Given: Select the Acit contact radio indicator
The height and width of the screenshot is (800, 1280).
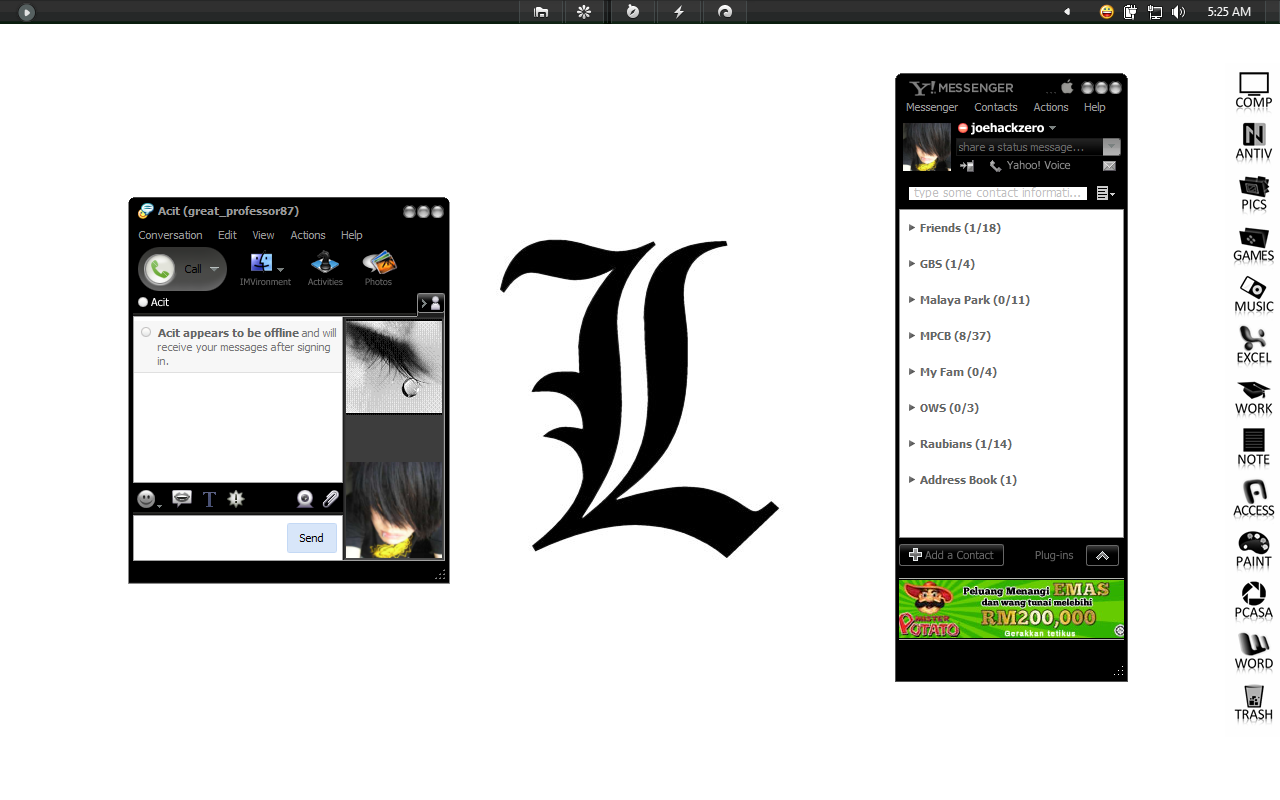Looking at the screenshot, I should [x=143, y=302].
